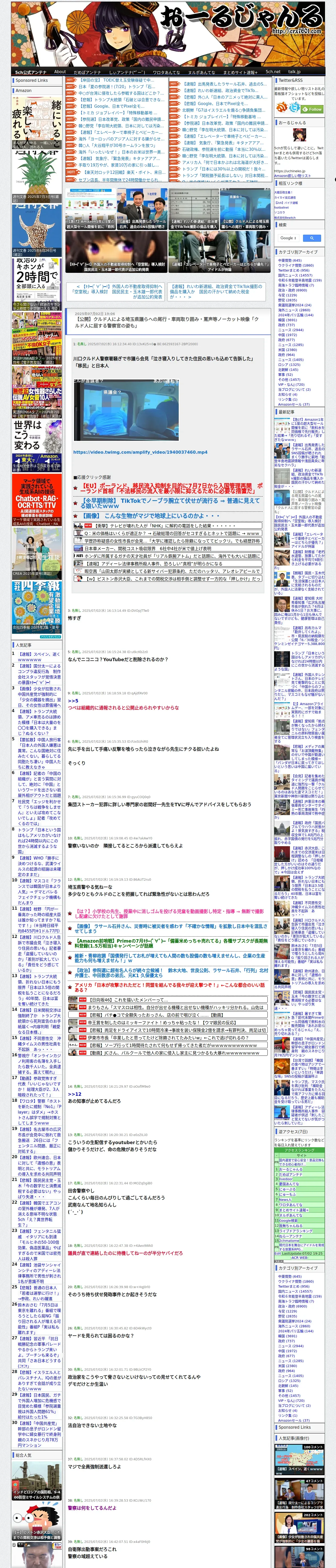The width and height of the screenshot is (336, 1568).
Task: Click the red star beside the 【EU】ポーランド link
Action: 76,488
